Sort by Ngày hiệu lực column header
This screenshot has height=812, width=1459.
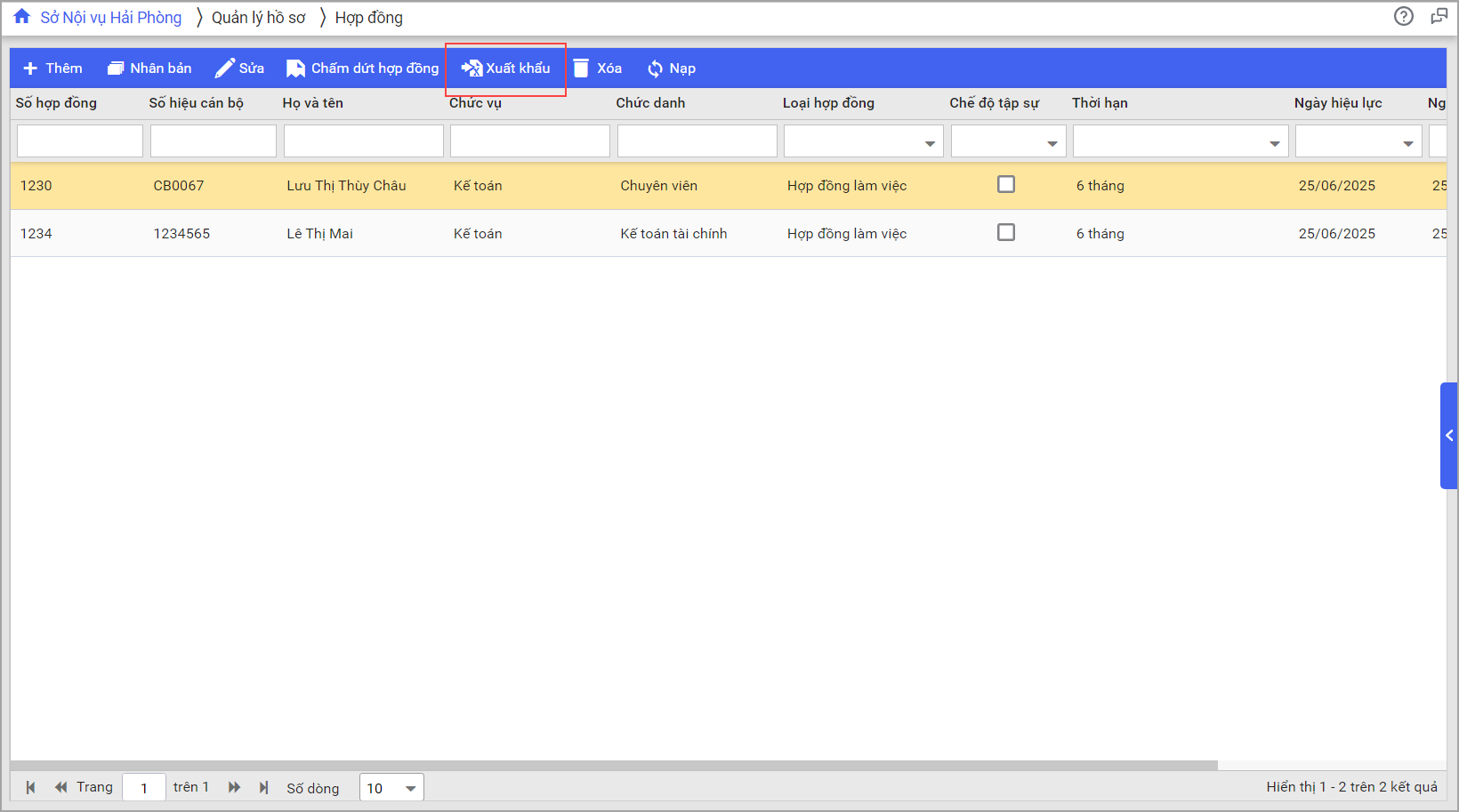pos(1338,103)
